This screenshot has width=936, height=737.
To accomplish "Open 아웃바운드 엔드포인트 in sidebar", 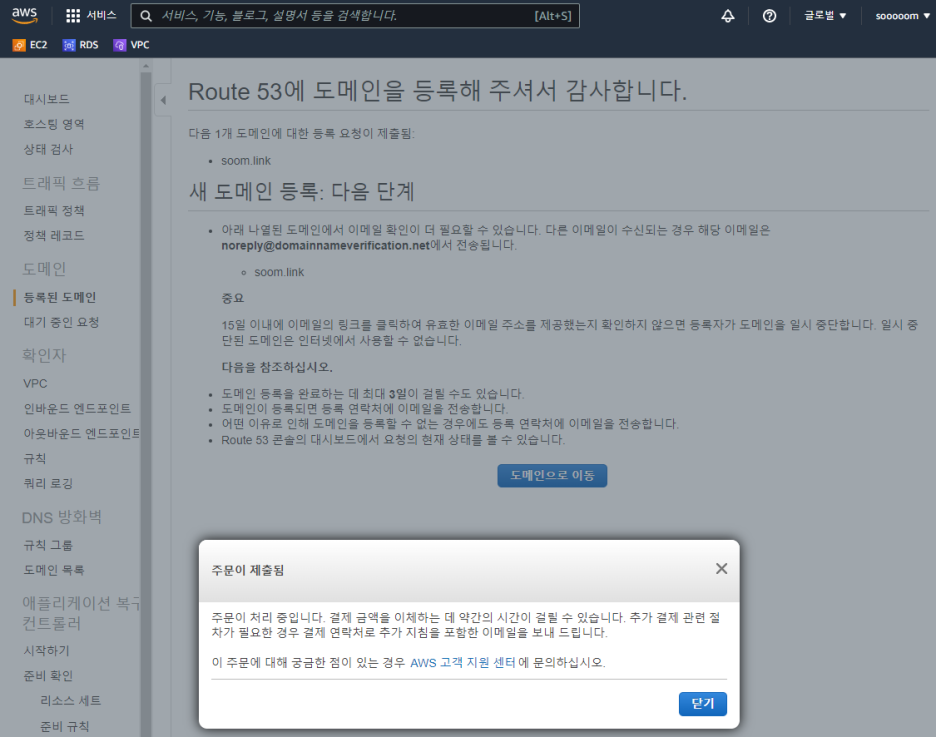I will 82,434.
